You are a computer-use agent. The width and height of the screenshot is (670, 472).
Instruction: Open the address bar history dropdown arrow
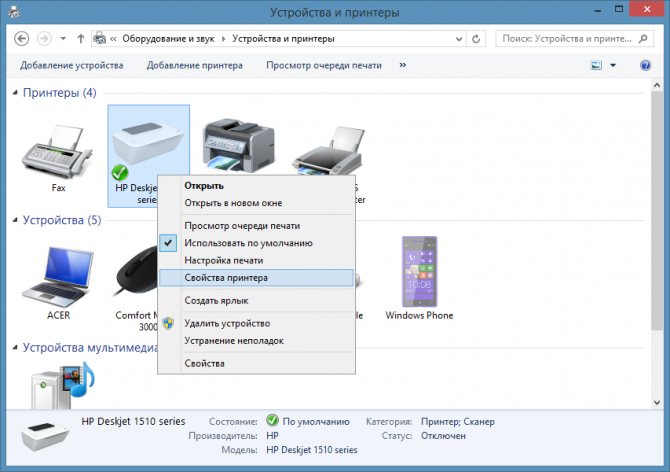[x=459, y=39]
